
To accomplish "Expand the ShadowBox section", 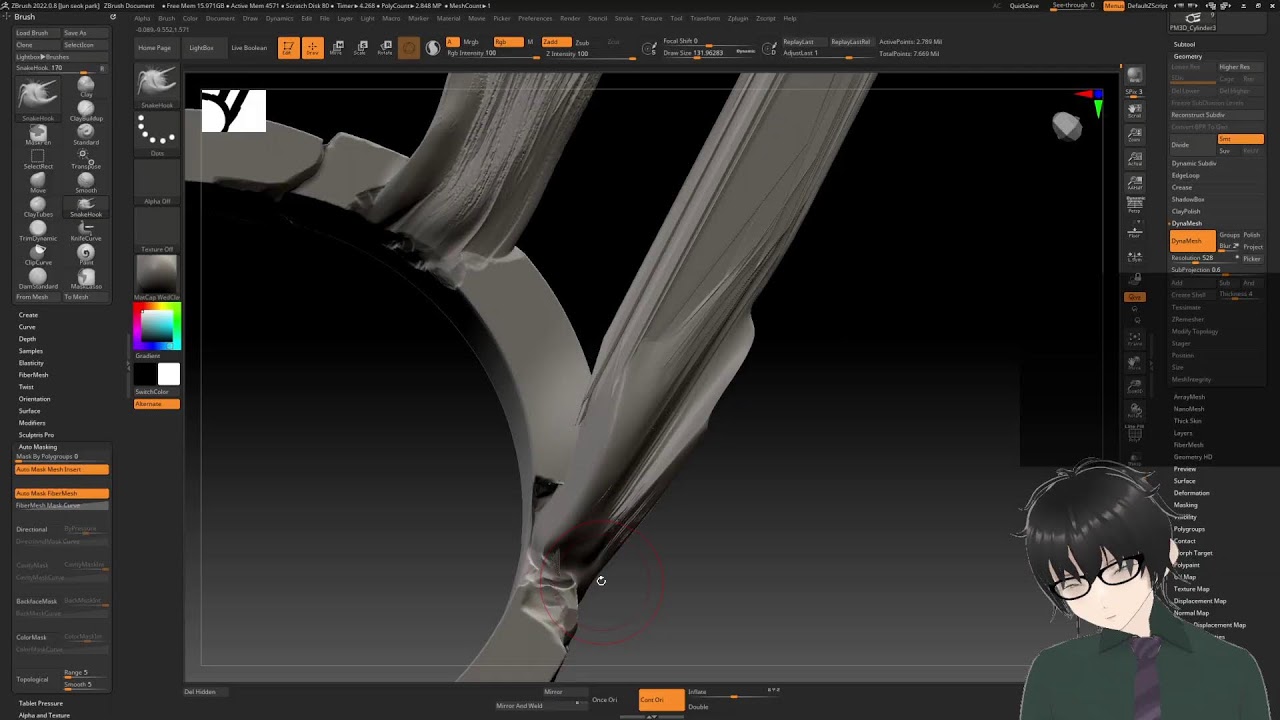I will (x=1188, y=199).
